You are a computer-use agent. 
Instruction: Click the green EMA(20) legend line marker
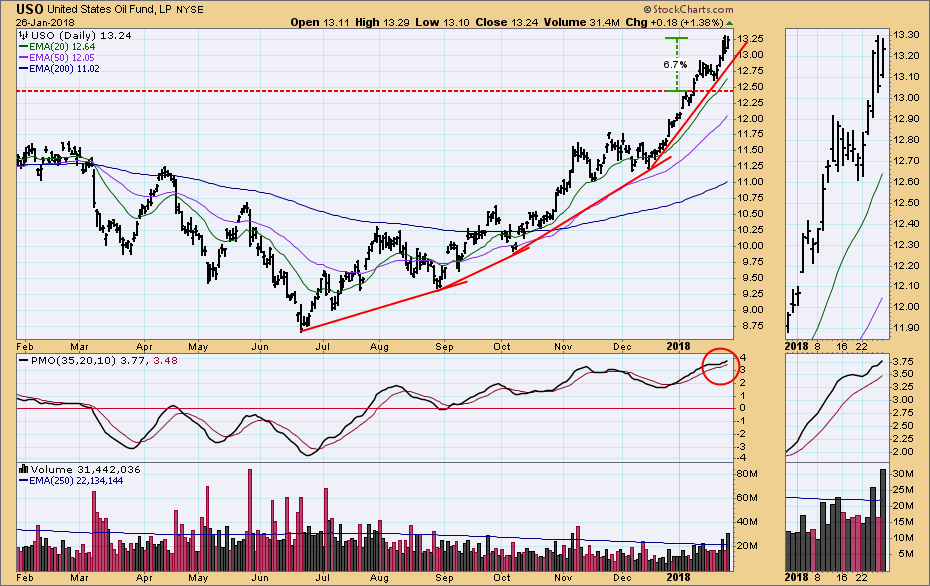point(23,47)
